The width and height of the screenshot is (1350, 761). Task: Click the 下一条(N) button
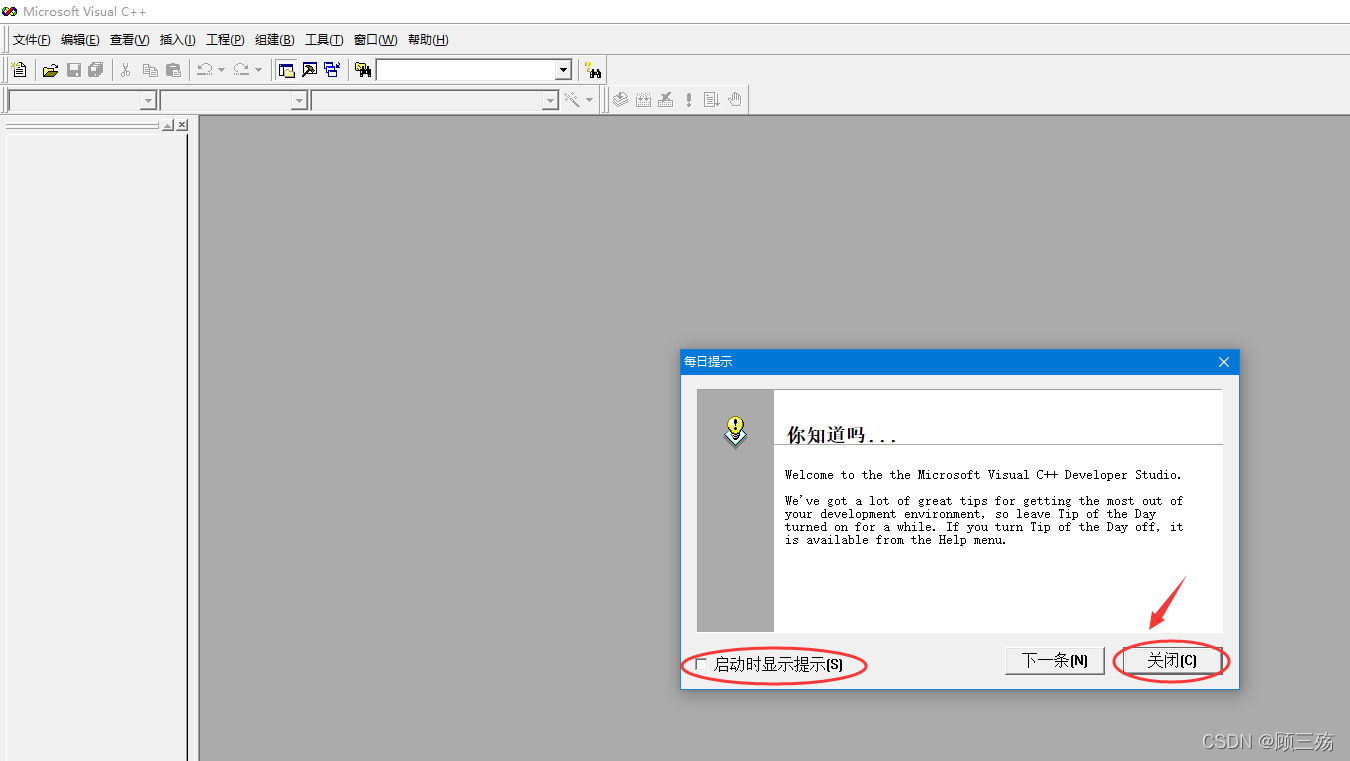(x=1054, y=660)
